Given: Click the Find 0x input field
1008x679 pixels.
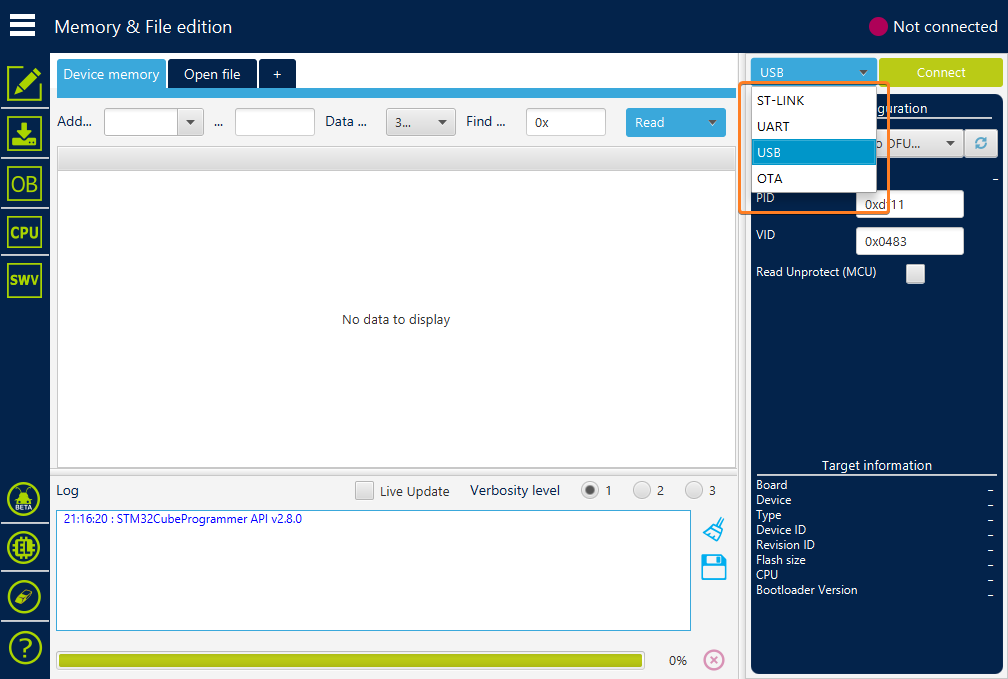Looking at the screenshot, I should (566, 122).
